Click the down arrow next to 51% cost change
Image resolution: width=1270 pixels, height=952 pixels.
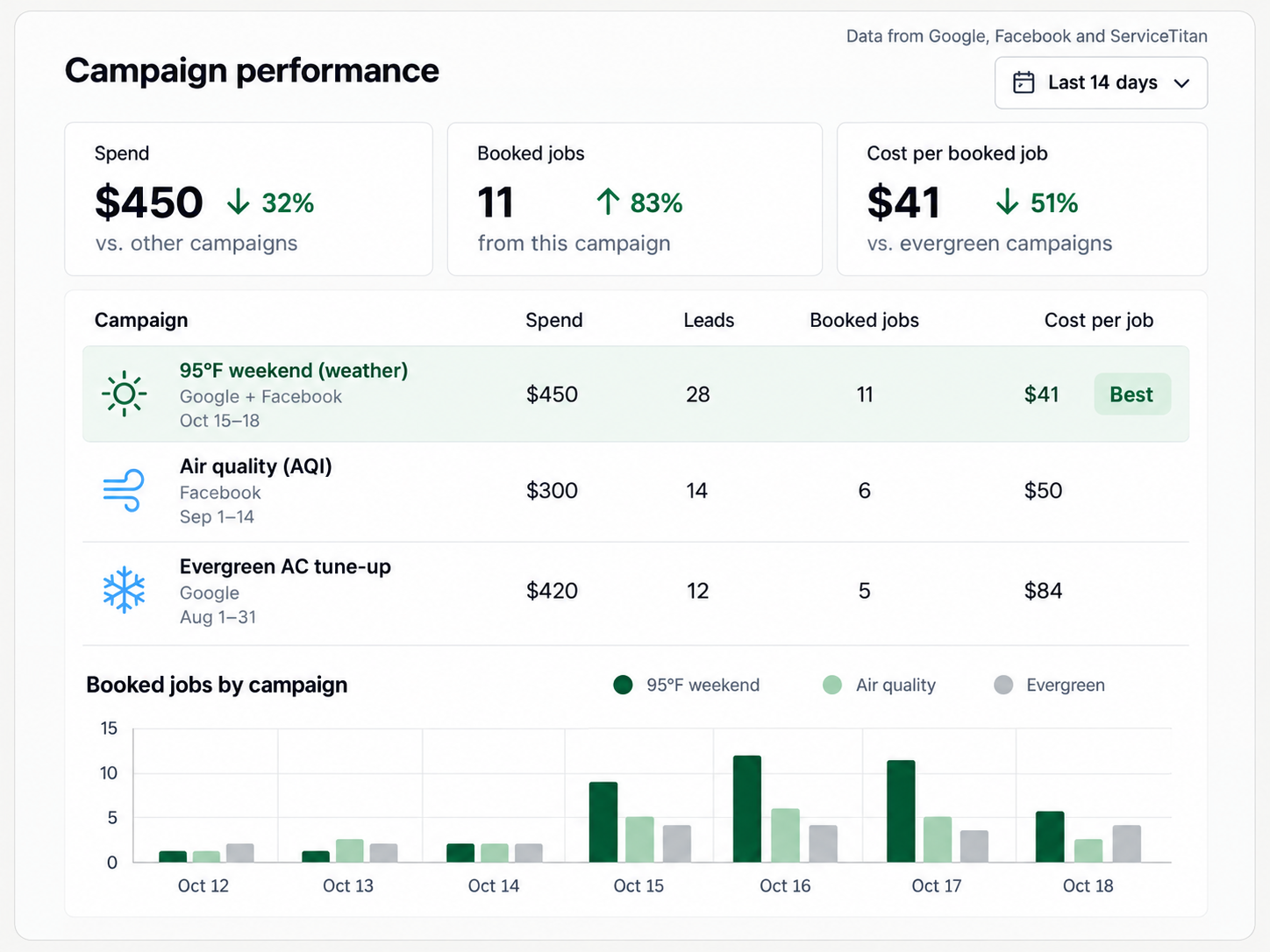(1007, 202)
